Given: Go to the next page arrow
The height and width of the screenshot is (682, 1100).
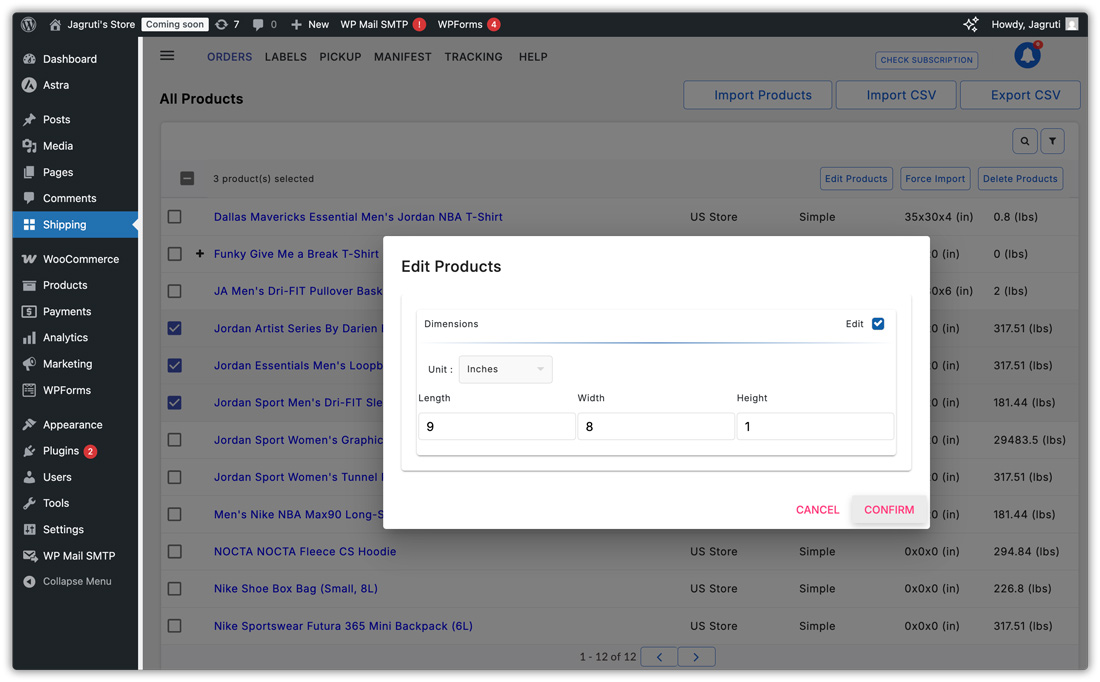Looking at the screenshot, I should (696, 657).
